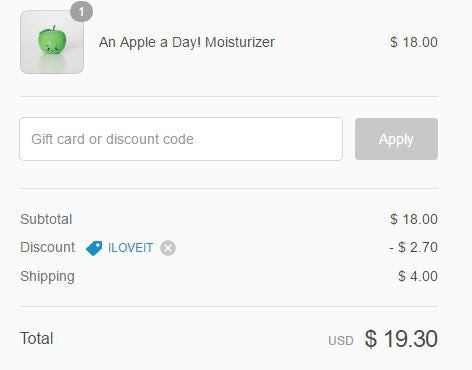Open the green apple product thumbnail

click(52, 42)
